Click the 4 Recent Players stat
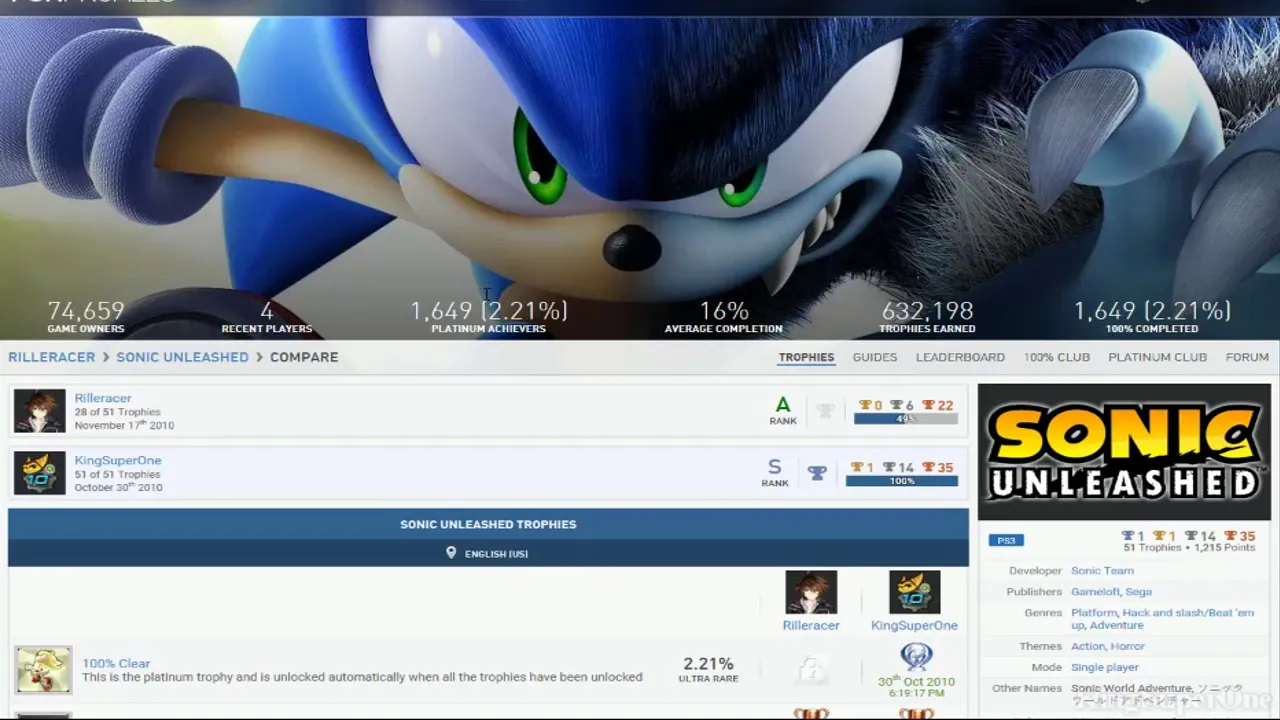1280x720 pixels. tap(267, 316)
